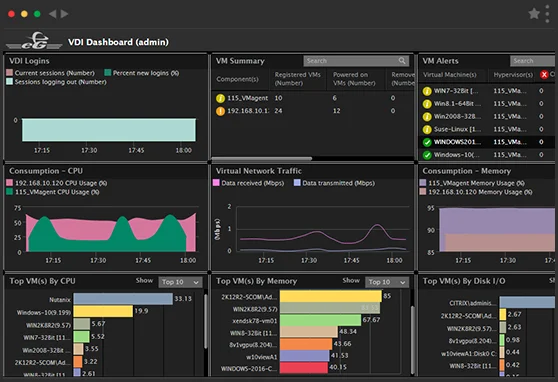The height and width of the screenshot is (382, 558).
Task: Click the Consumption - Memory chart
Action: (497, 230)
